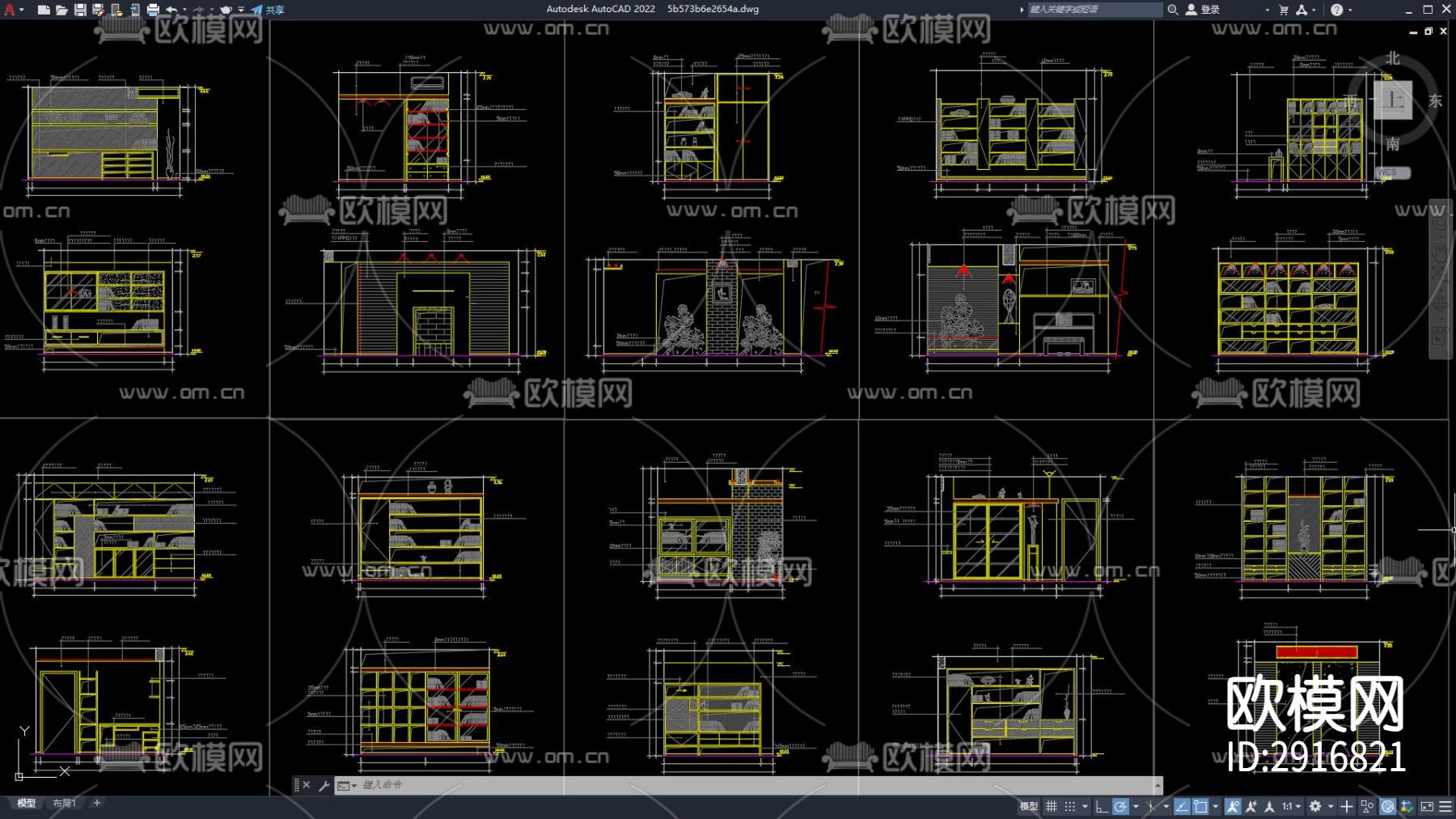Select the 模型 model tab

[x=26, y=803]
